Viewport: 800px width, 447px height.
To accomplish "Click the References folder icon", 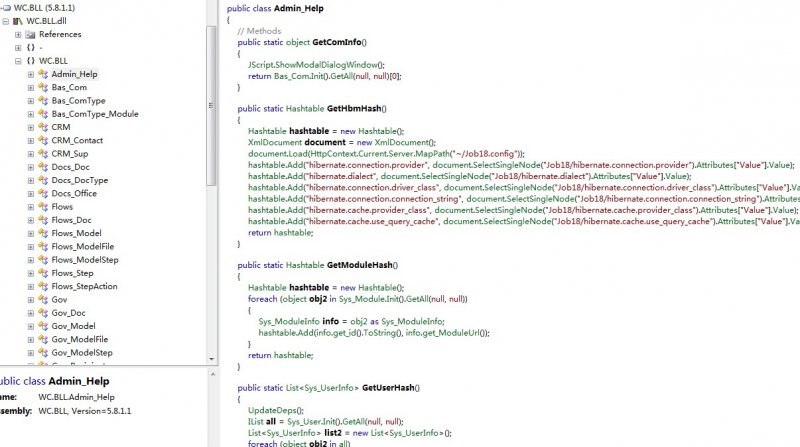I will click(x=31, y=35).
